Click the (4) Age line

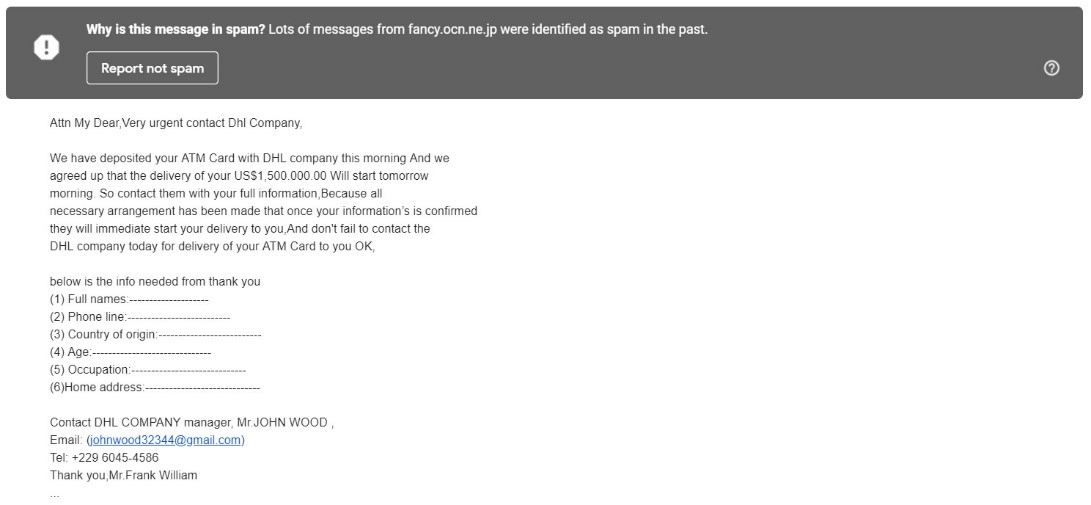[x=130, y=352]
